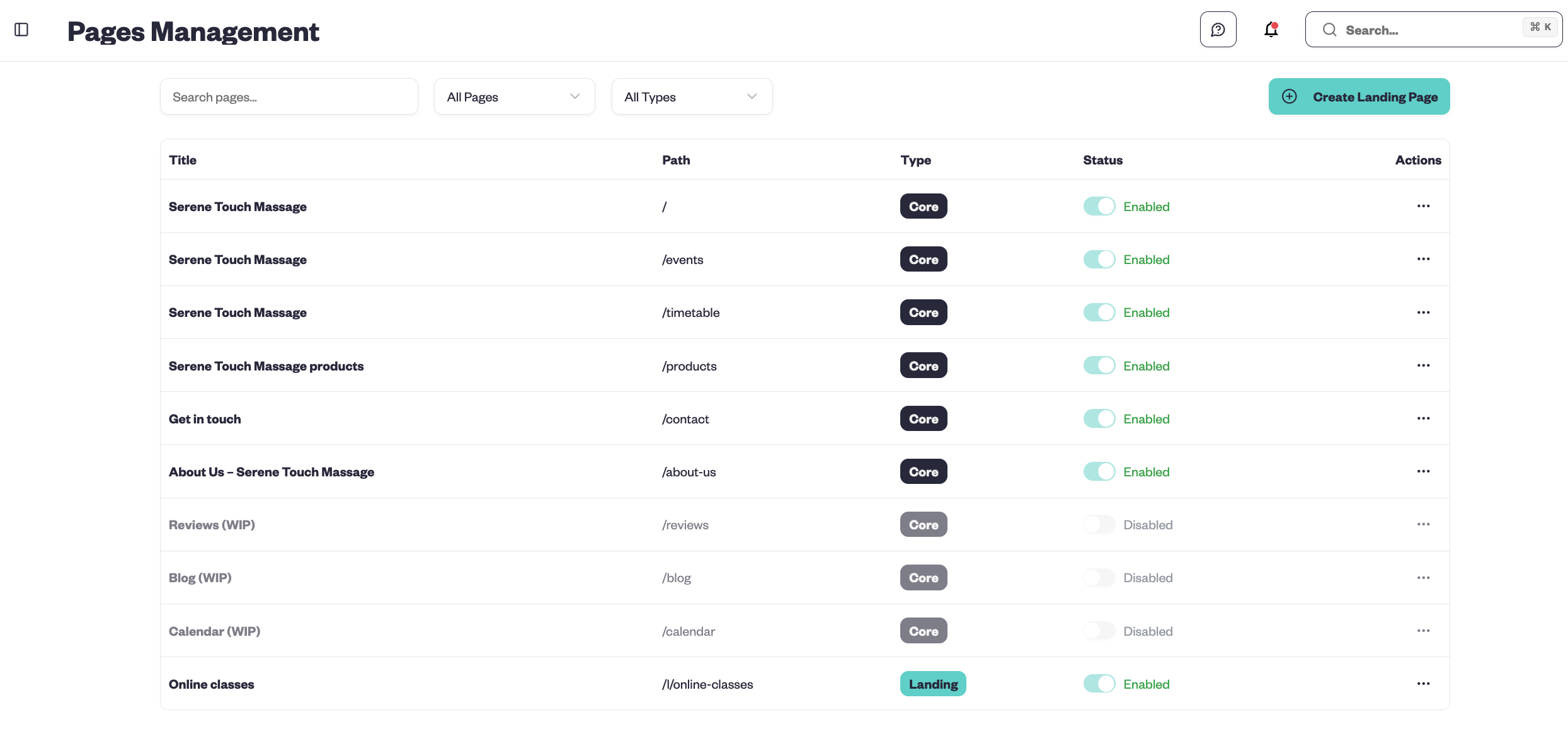Click the Create Landing Page button
1568x741 pixels.
[x=1359, y=96]
